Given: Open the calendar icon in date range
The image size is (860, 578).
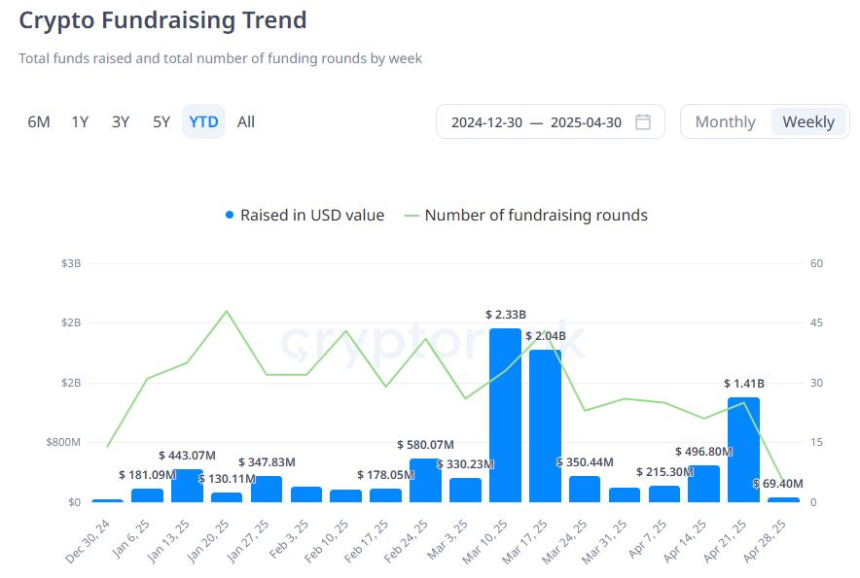Looking at the screenshot, I should [643, 122].
